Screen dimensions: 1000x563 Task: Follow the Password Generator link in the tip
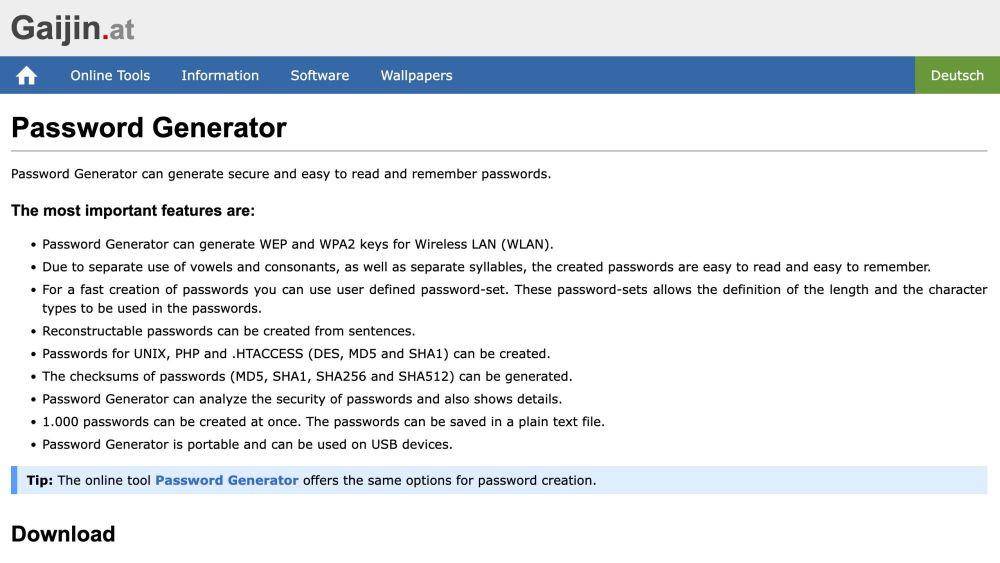coord(226,480)
